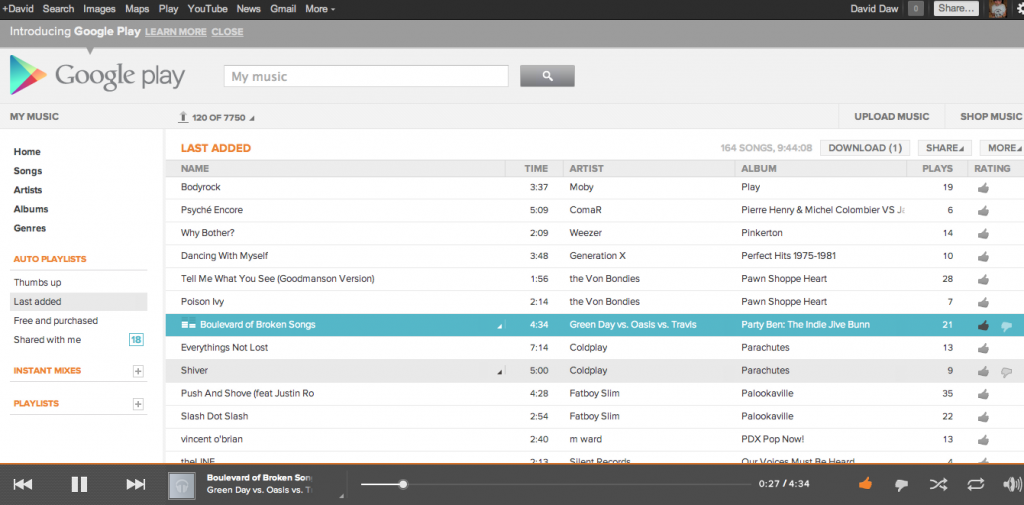Click the Google Play logo
The height and width of the screenshot is (505, 1024).
click(97, 76)
